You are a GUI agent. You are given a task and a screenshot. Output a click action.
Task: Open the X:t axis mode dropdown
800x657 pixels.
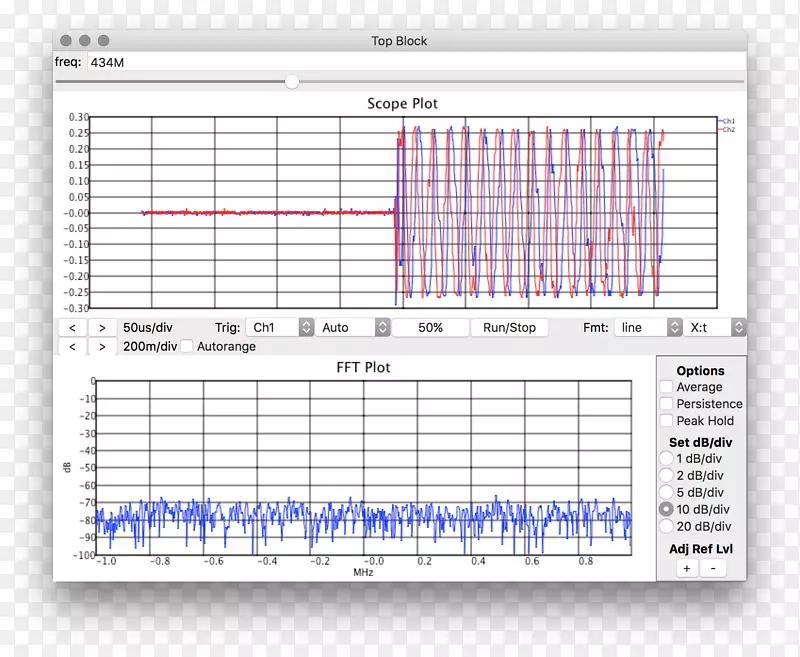(716, 327)
